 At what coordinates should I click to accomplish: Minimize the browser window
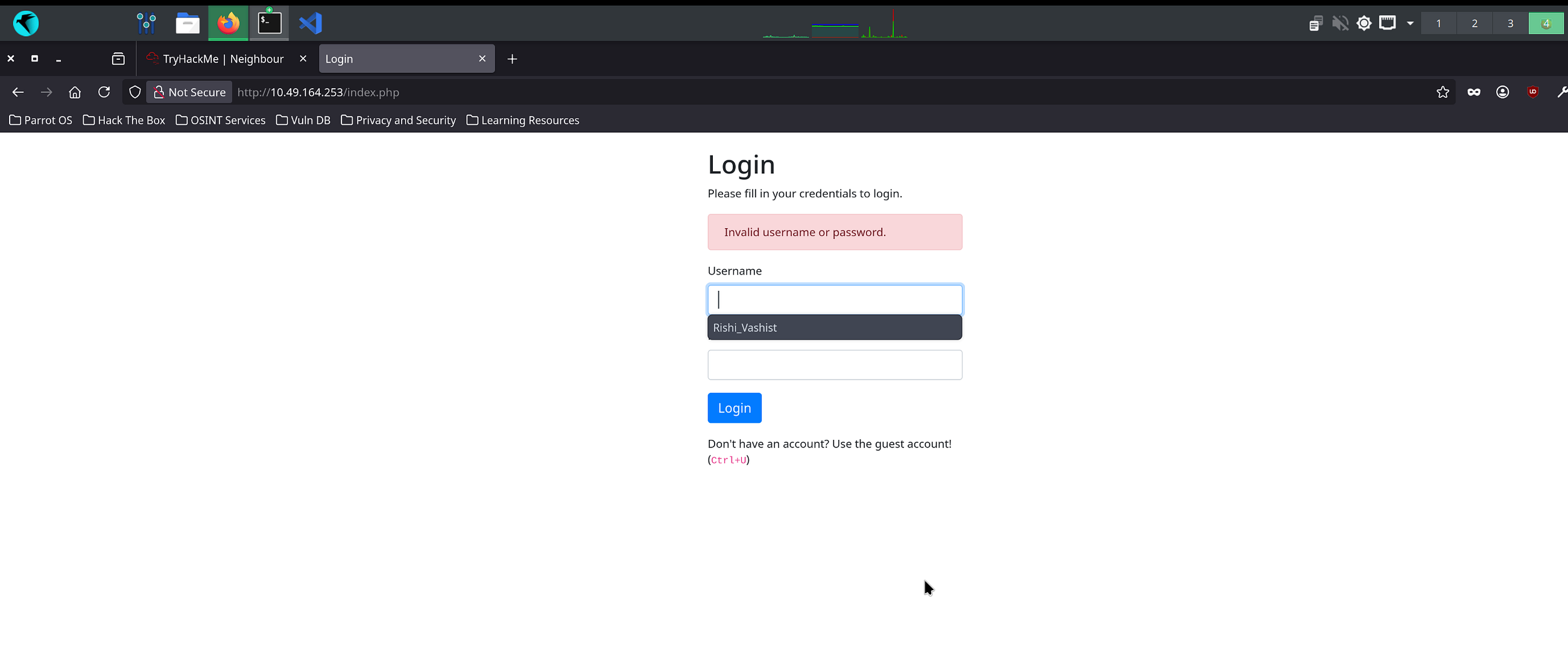point(58,60)
